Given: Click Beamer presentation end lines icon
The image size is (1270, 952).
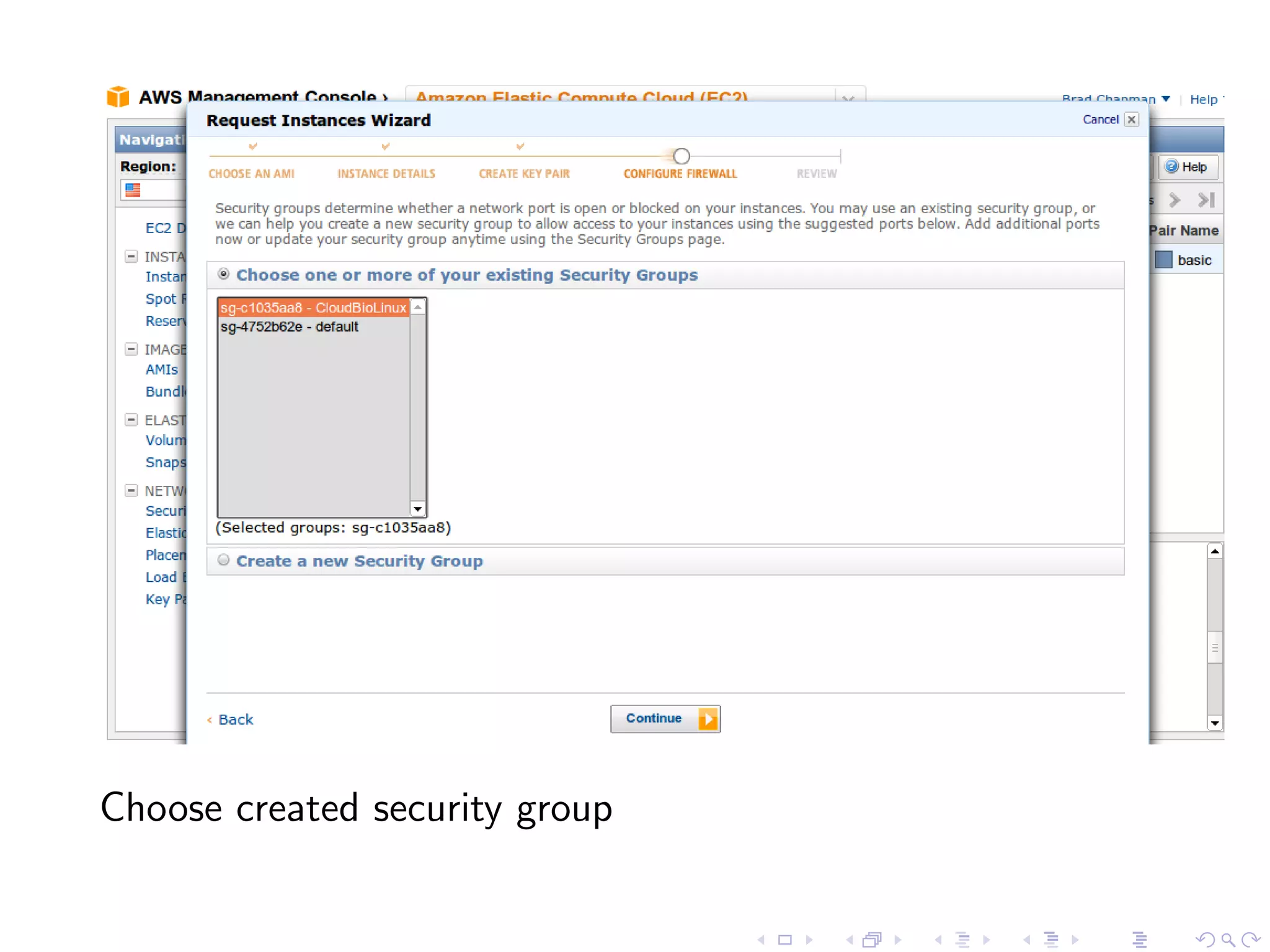Looking at the screenshot, I should [x=1140, y=940].
